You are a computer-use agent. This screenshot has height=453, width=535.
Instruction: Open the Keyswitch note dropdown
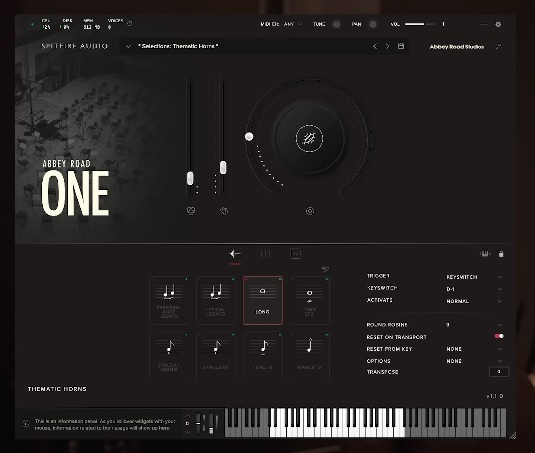(474, 289)
